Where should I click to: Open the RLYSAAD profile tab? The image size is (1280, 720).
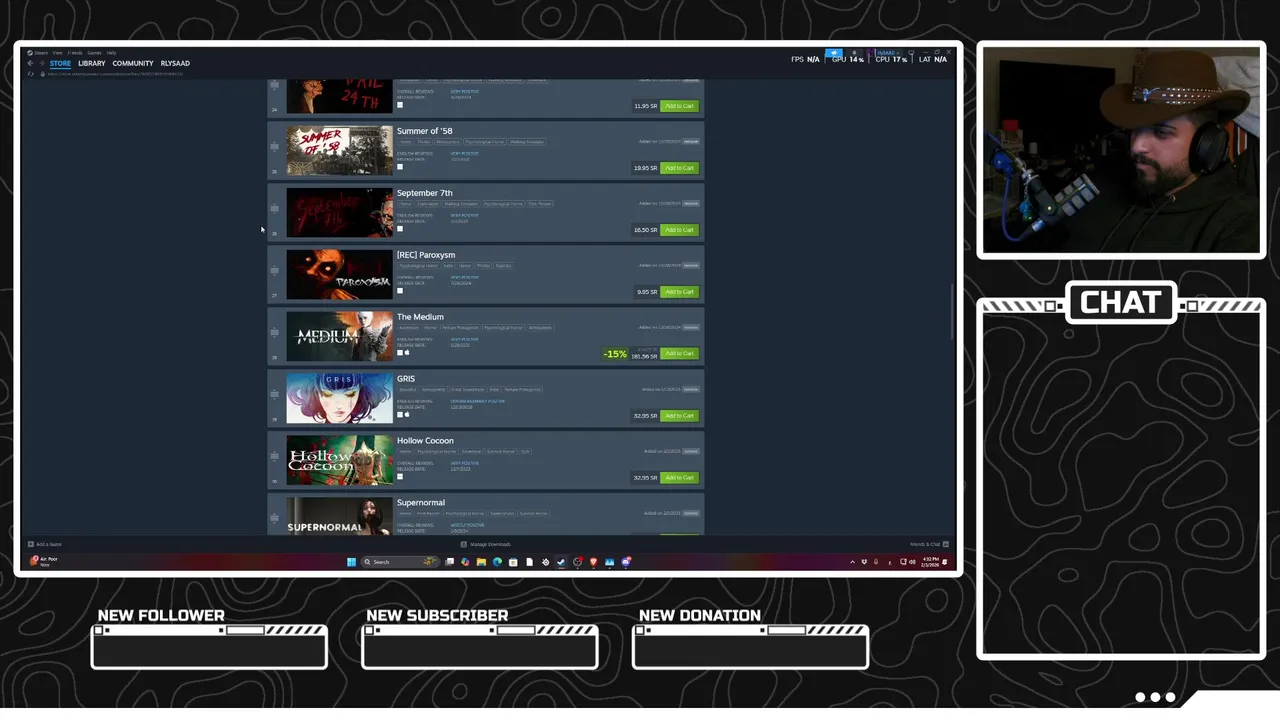click(175, 63)
